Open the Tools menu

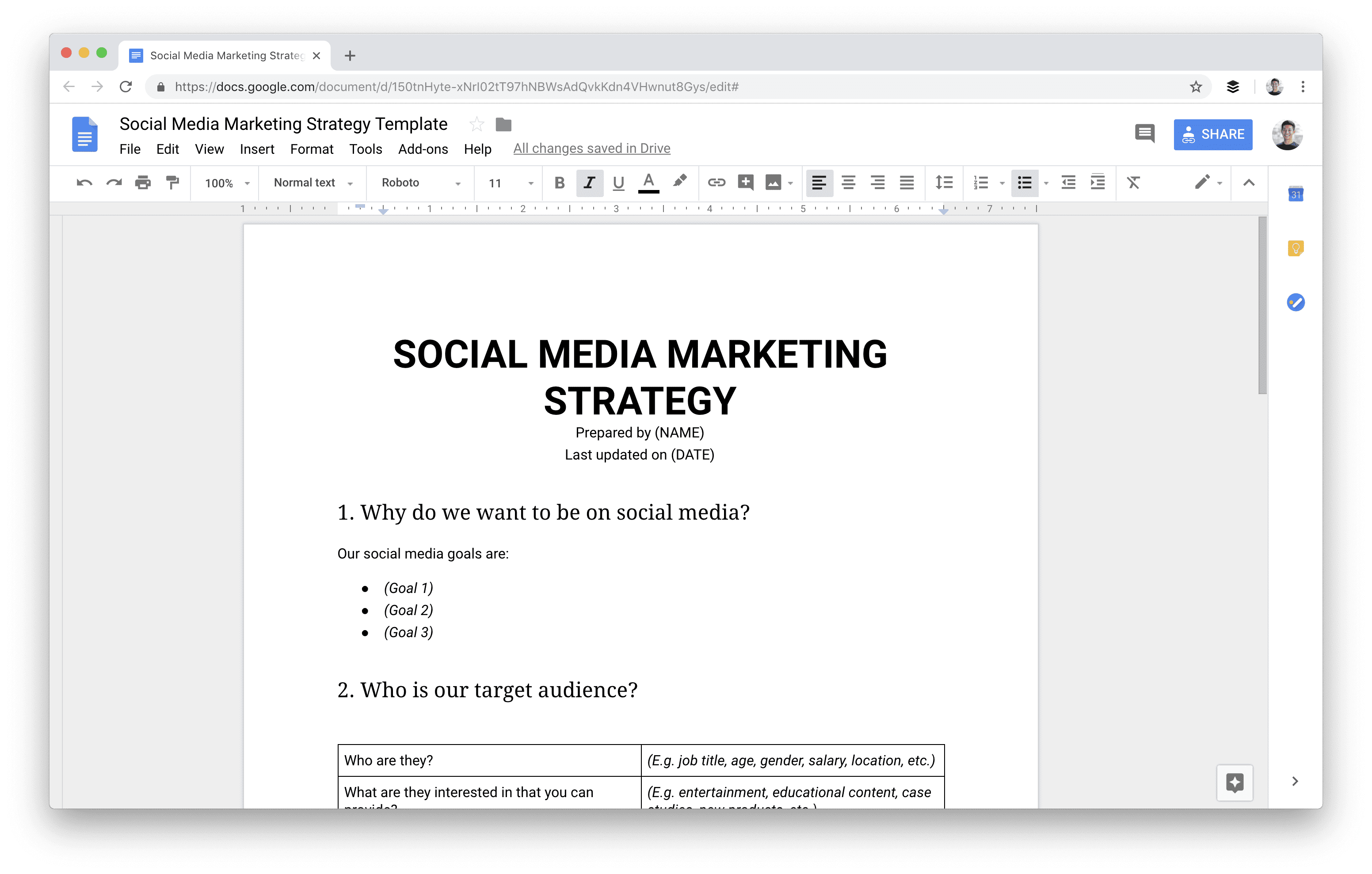click(365, 149)
